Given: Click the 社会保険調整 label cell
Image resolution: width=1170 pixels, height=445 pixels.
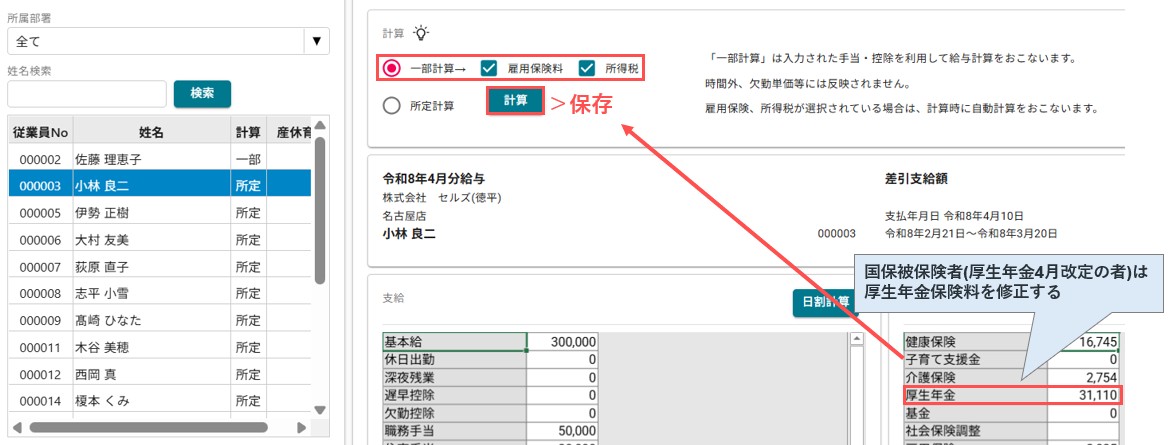Looking at the screenshot, I should pyautogui.click(x=975, y=431).
